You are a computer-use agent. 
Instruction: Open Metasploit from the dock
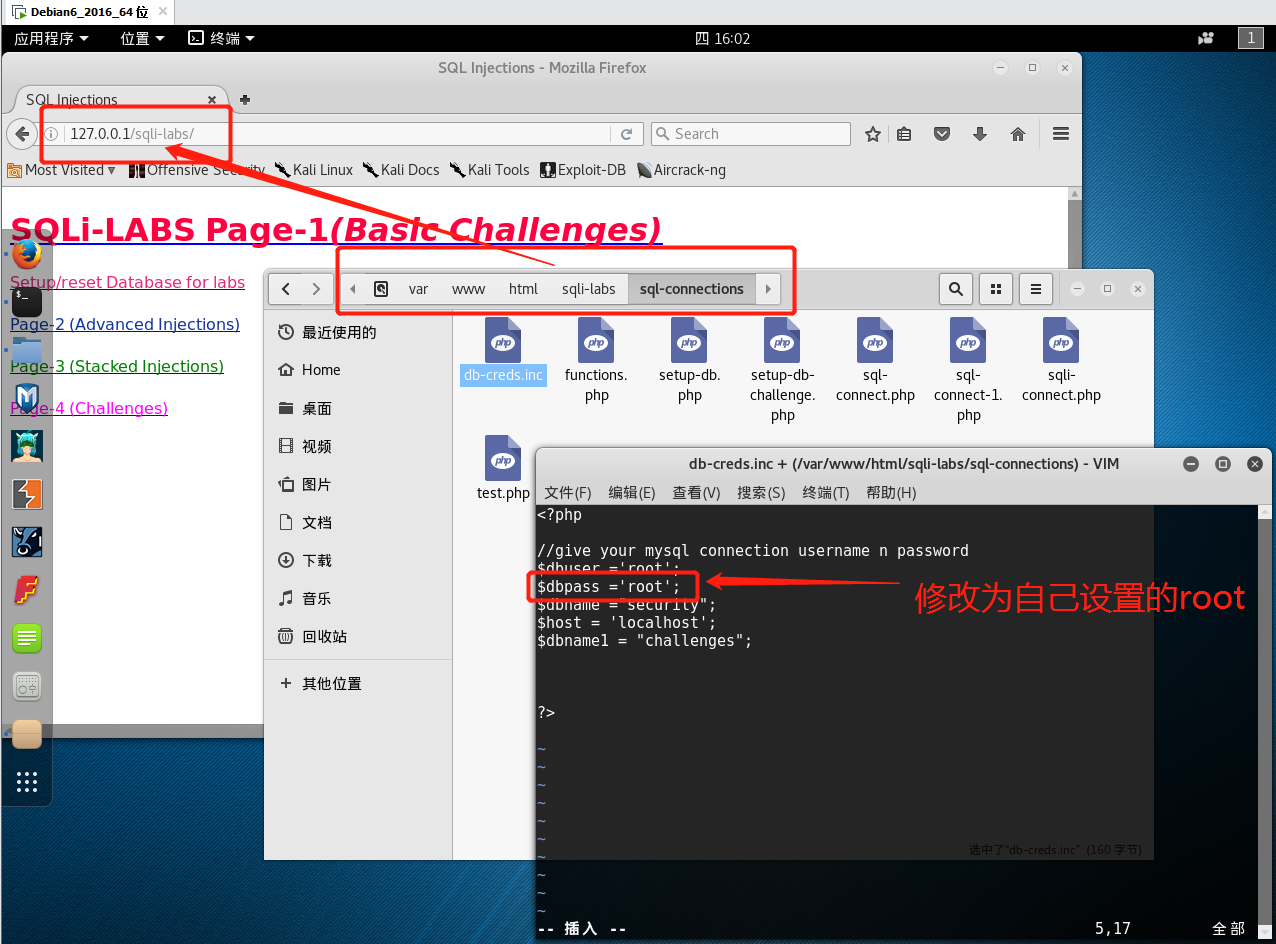click(x=27, y=397)
